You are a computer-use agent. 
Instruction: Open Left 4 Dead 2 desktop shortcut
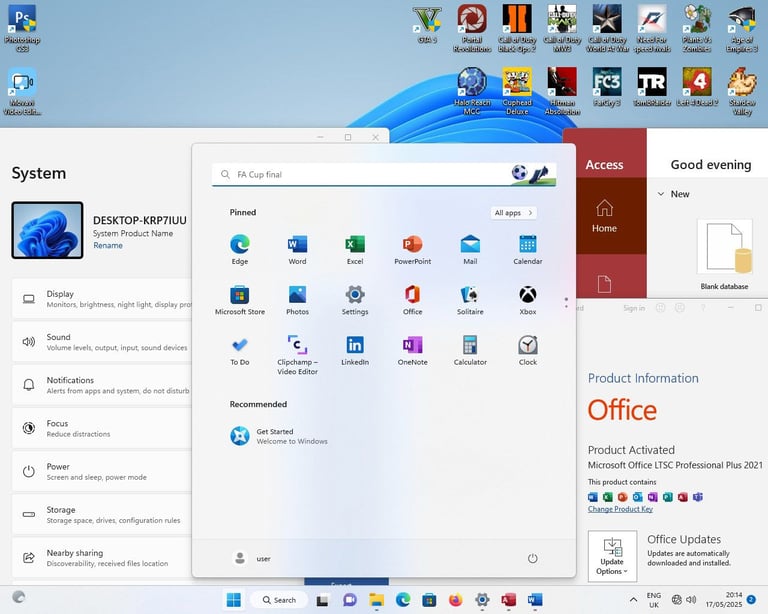pyautogui.click(x=697, y=87)
